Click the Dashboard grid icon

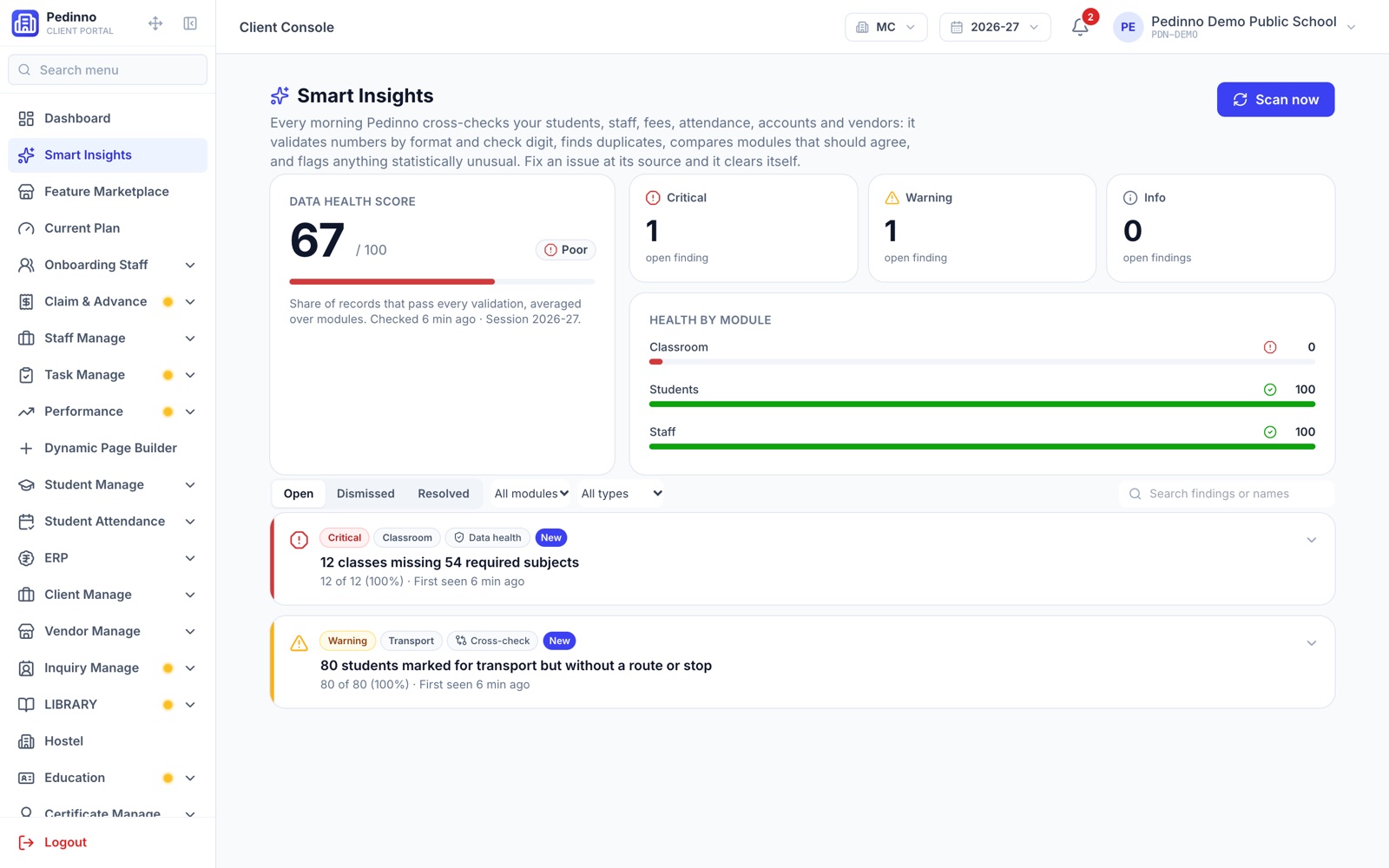[26, 118]
